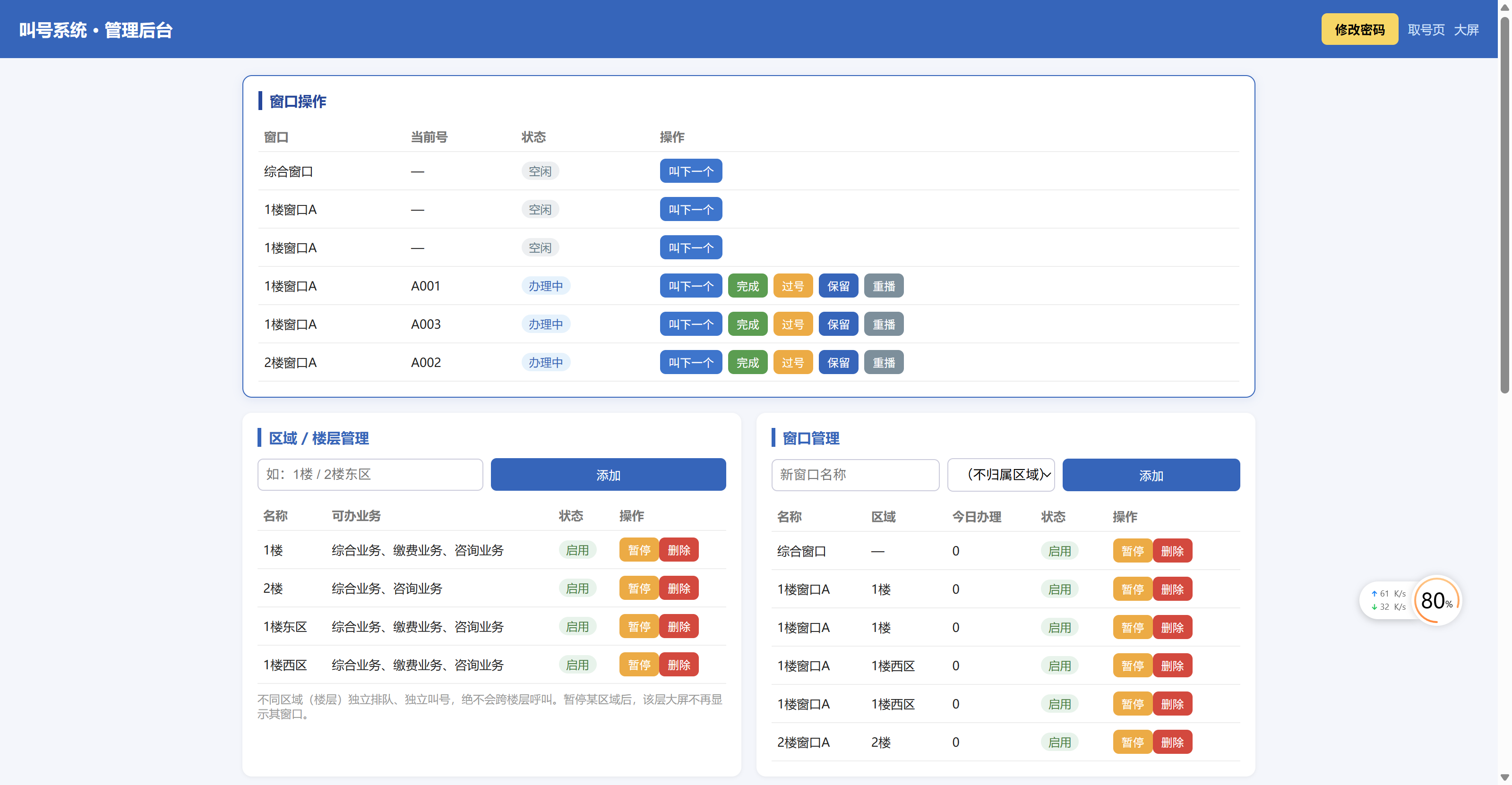The width and height of the screenshot is (1512, 785).
Task: Hold ticket A002 using 保留
Action: pos(838,362)
